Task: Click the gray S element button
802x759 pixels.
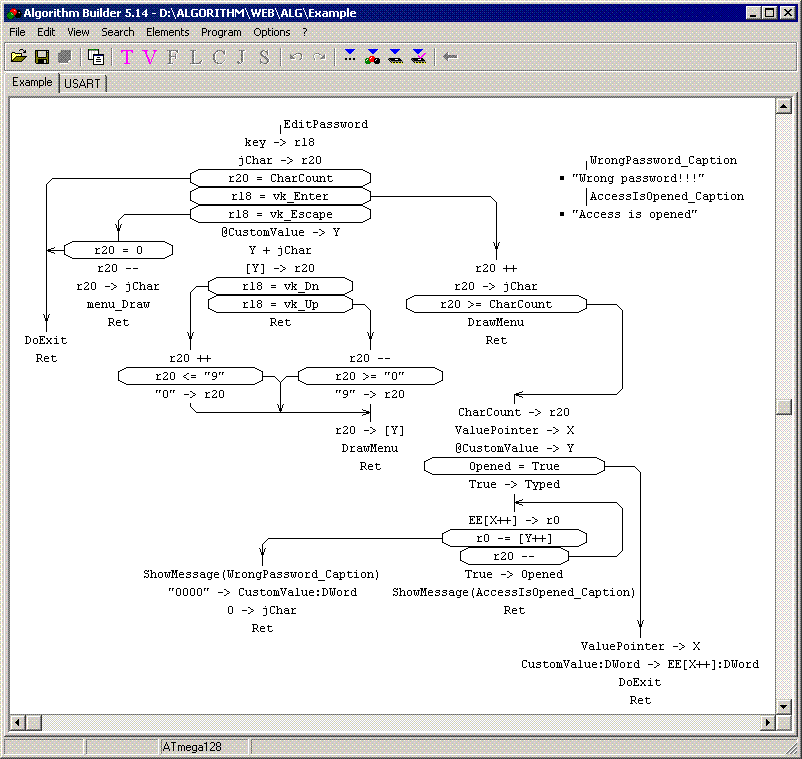Action: (264, 57)
